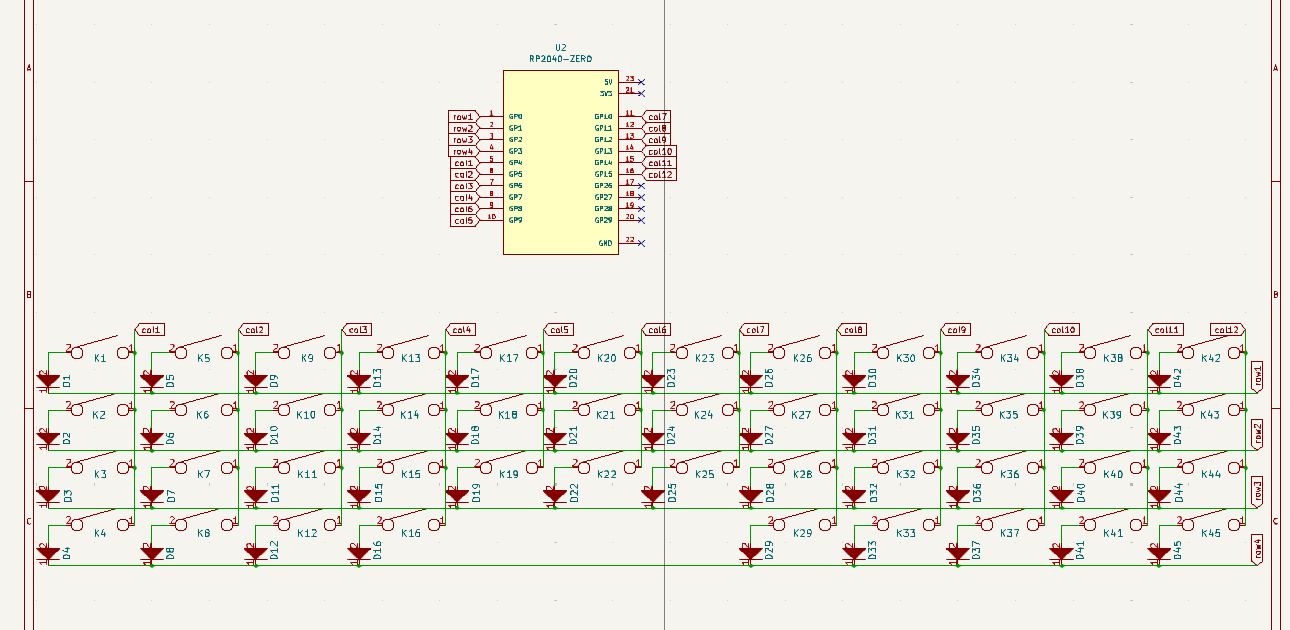Click the D16 diode symbol
This screenshot has width=1290, height=630.
[x=359, y=552]
